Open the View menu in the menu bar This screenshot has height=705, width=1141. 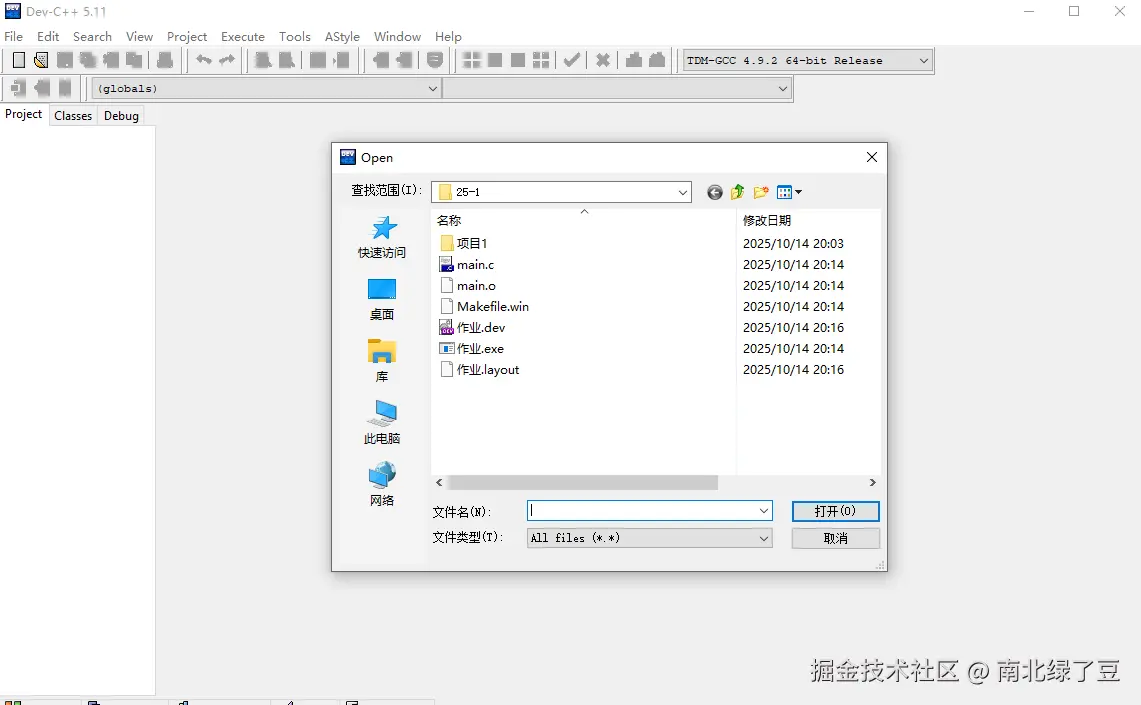coord(139,36)
